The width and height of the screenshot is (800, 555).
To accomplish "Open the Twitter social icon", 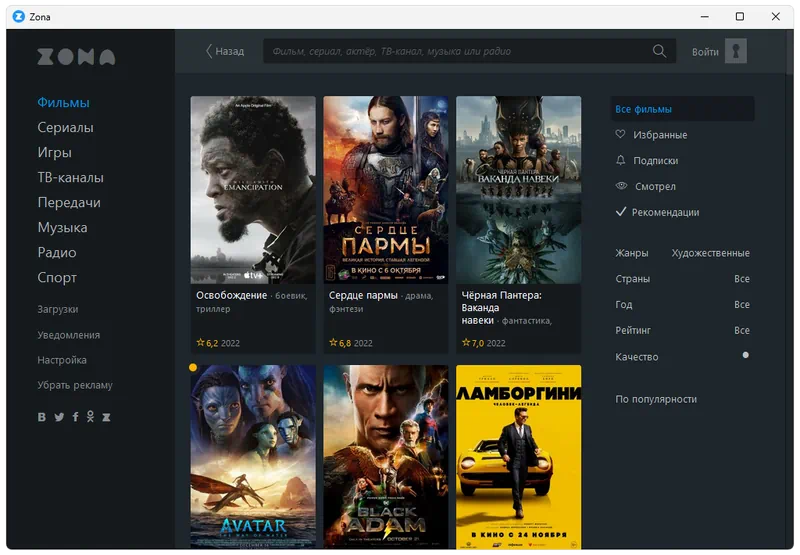I will (59, 417).
